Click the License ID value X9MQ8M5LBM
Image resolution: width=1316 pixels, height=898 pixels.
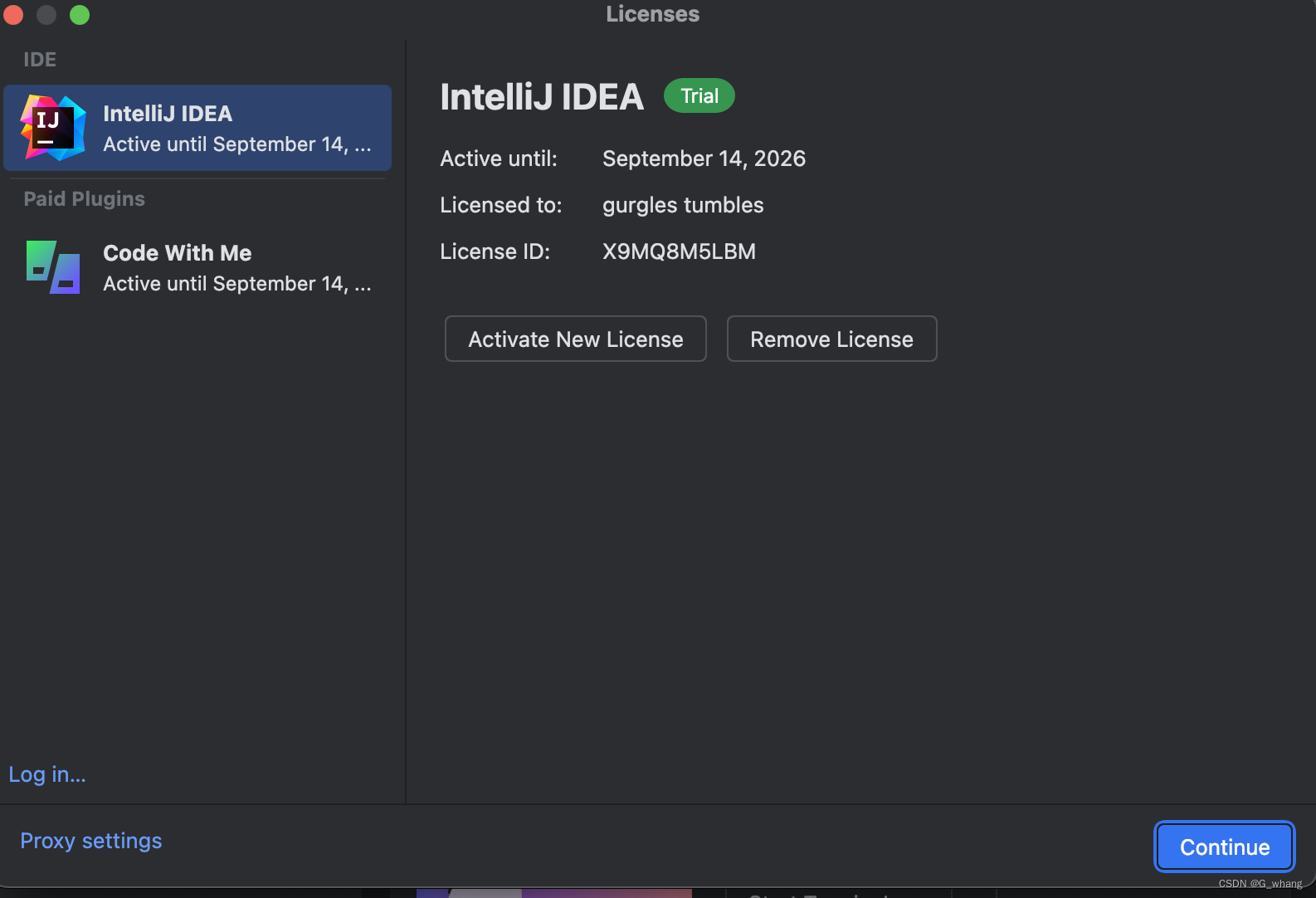(680, 251)
